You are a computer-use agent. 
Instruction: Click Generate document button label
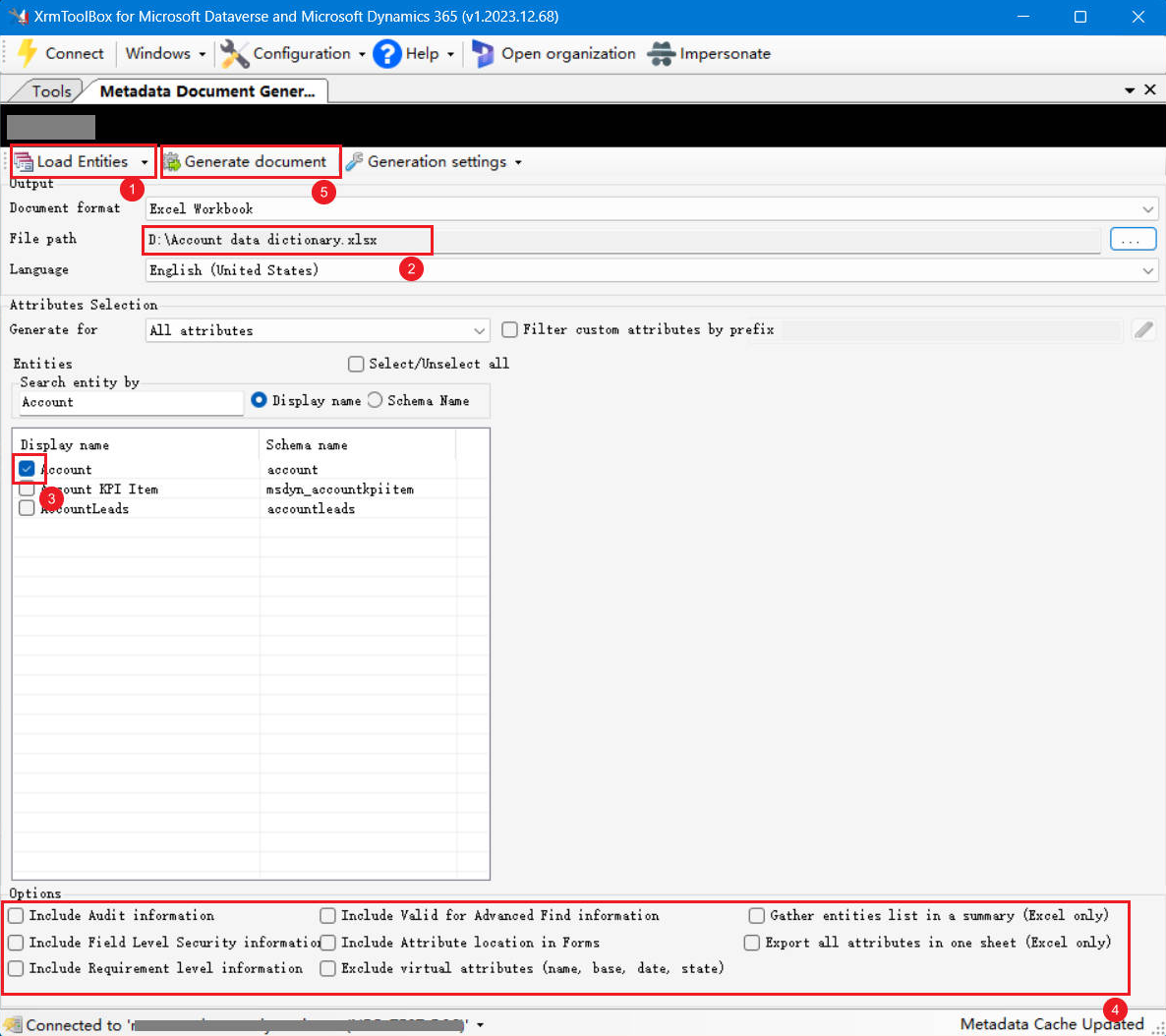(255, 161)
